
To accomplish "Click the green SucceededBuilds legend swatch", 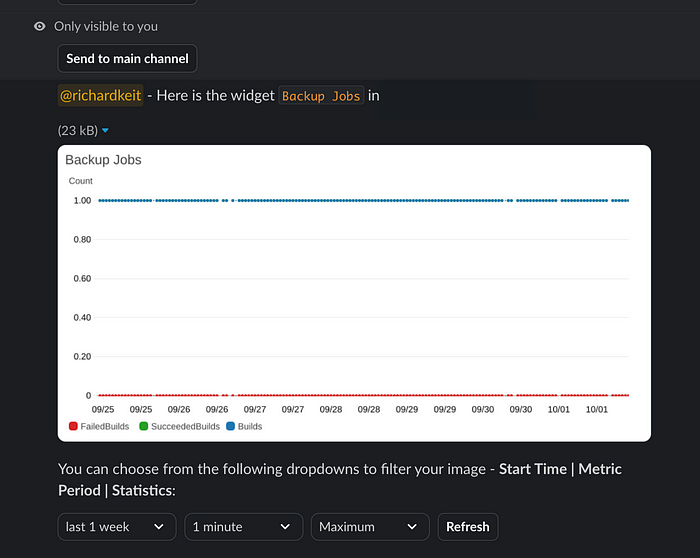I will pos(143,426).
